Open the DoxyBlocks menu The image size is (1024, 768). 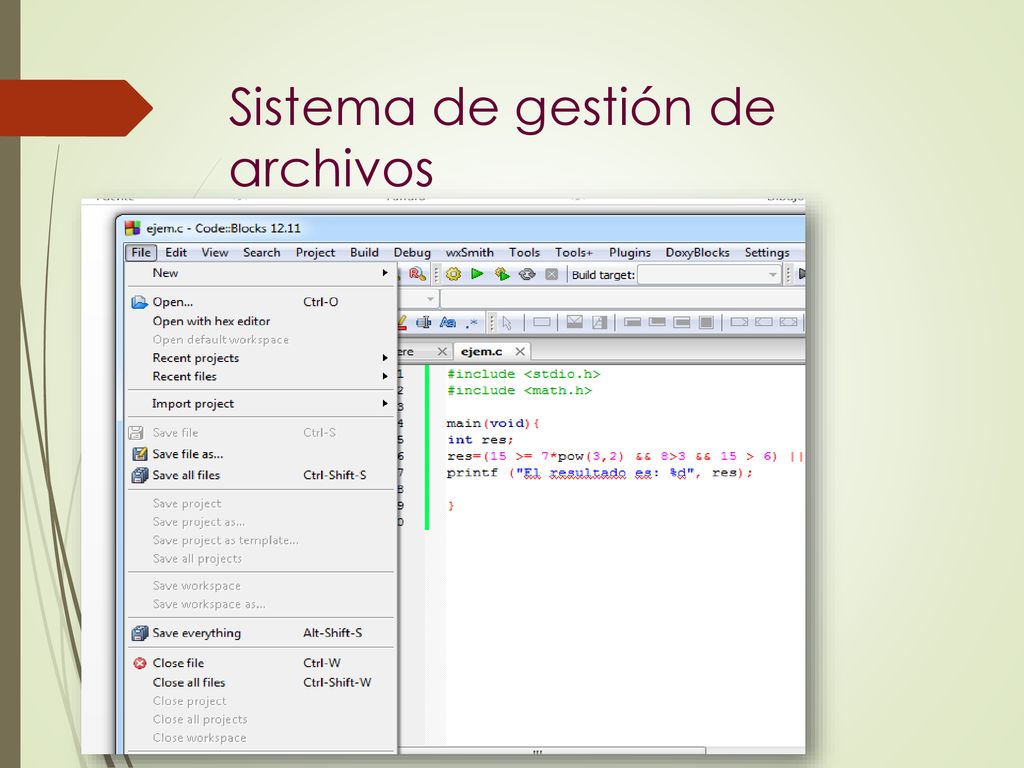point(697,252)
